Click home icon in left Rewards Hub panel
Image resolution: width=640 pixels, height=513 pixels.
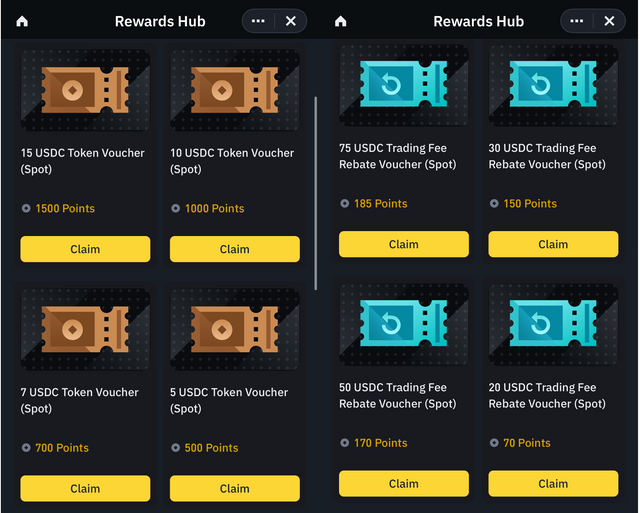click(22, 21)
